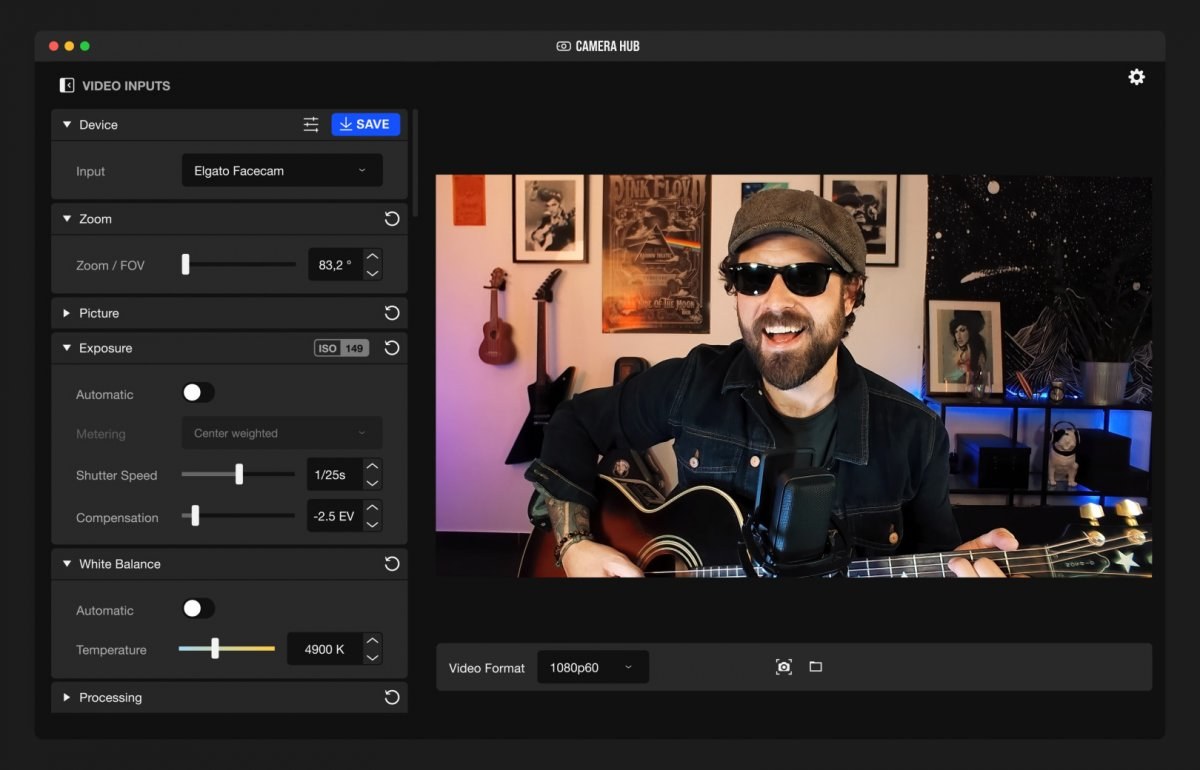Reset Exposure section settings
Viewport: 1200px width, 770px height.
point(392,348)
